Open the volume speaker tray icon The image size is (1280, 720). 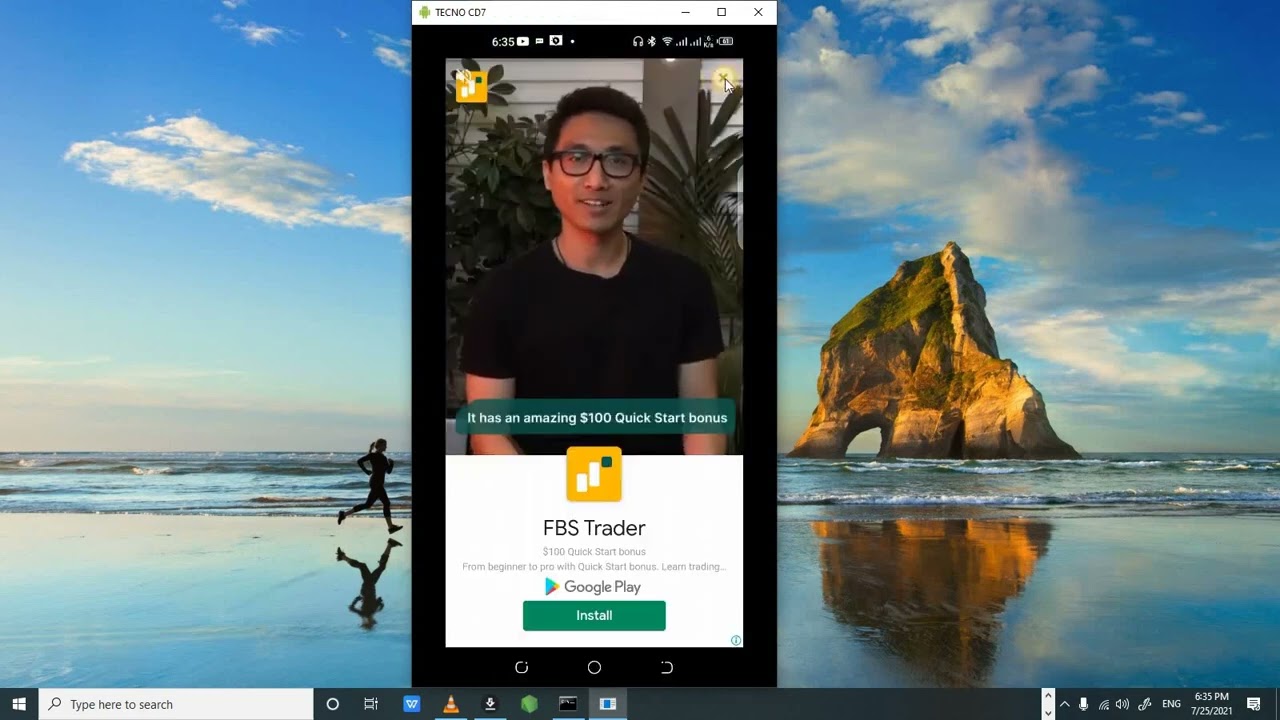[1122, 704]
